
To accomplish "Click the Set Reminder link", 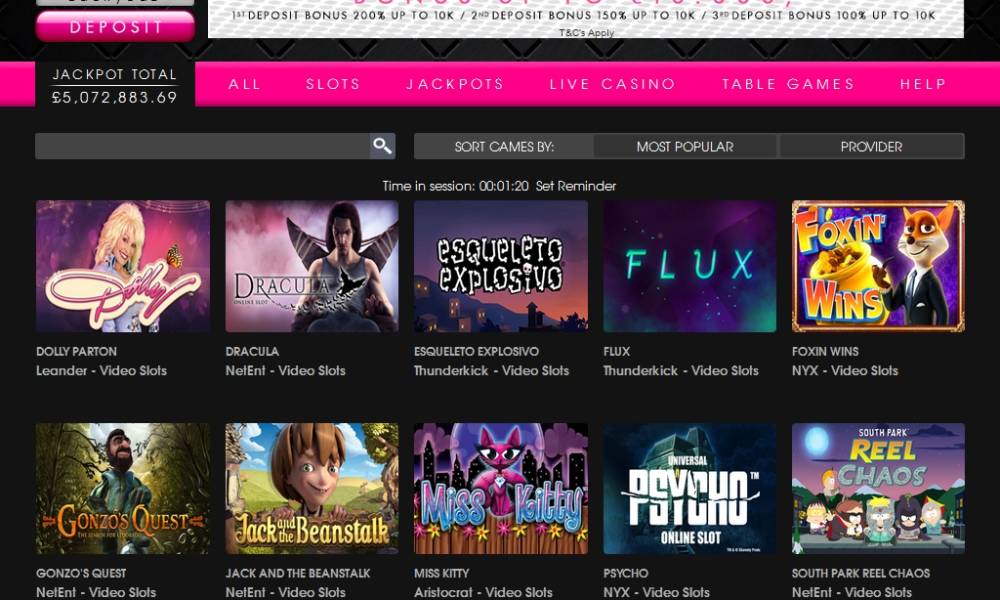I will [x=576, y=186].
